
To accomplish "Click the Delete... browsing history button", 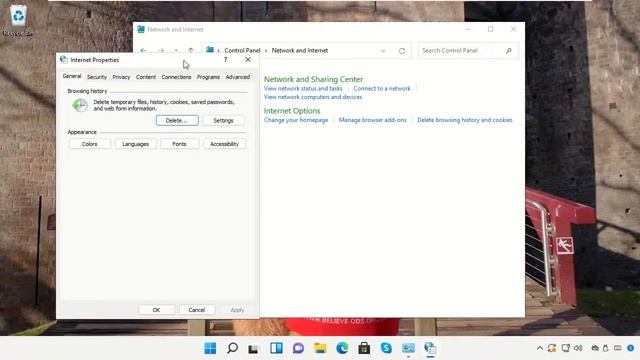I will click(x=177, y=120).
